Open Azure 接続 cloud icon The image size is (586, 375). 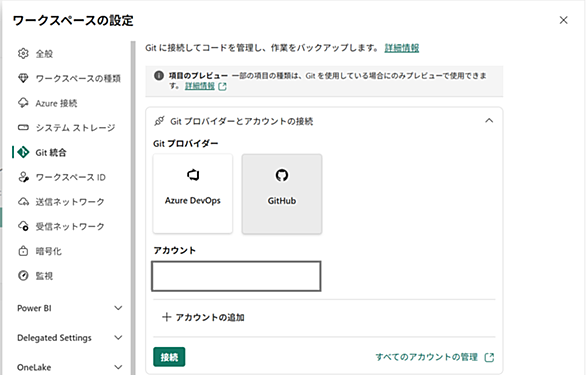pyautogui.click(x=23, y=103)
